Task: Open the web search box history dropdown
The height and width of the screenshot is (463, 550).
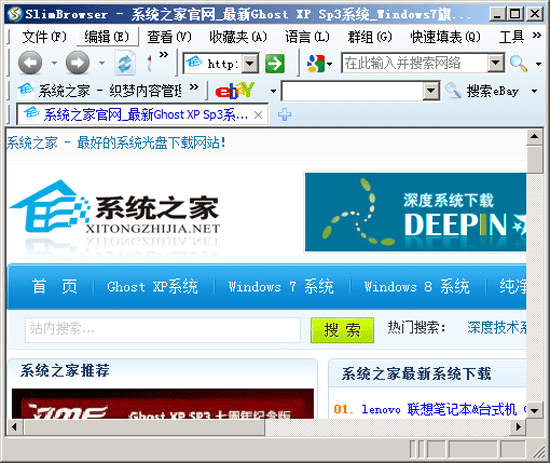Action: [496, 63]
